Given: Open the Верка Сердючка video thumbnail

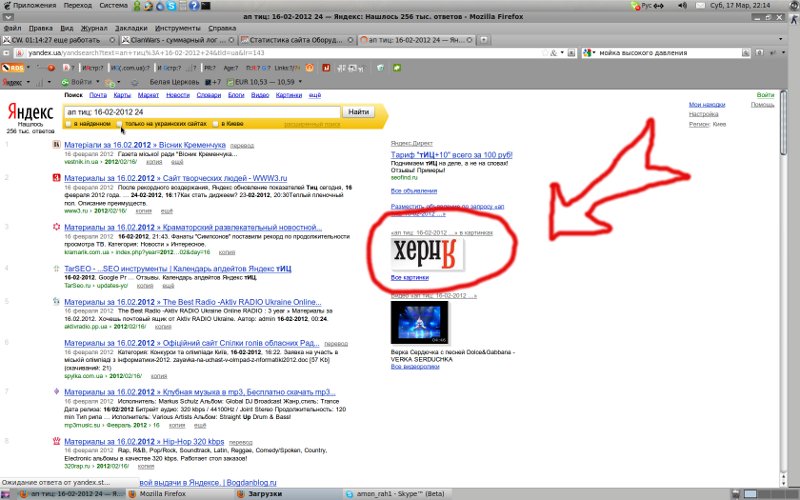Looking at the screenshot, I should (419, 322).
